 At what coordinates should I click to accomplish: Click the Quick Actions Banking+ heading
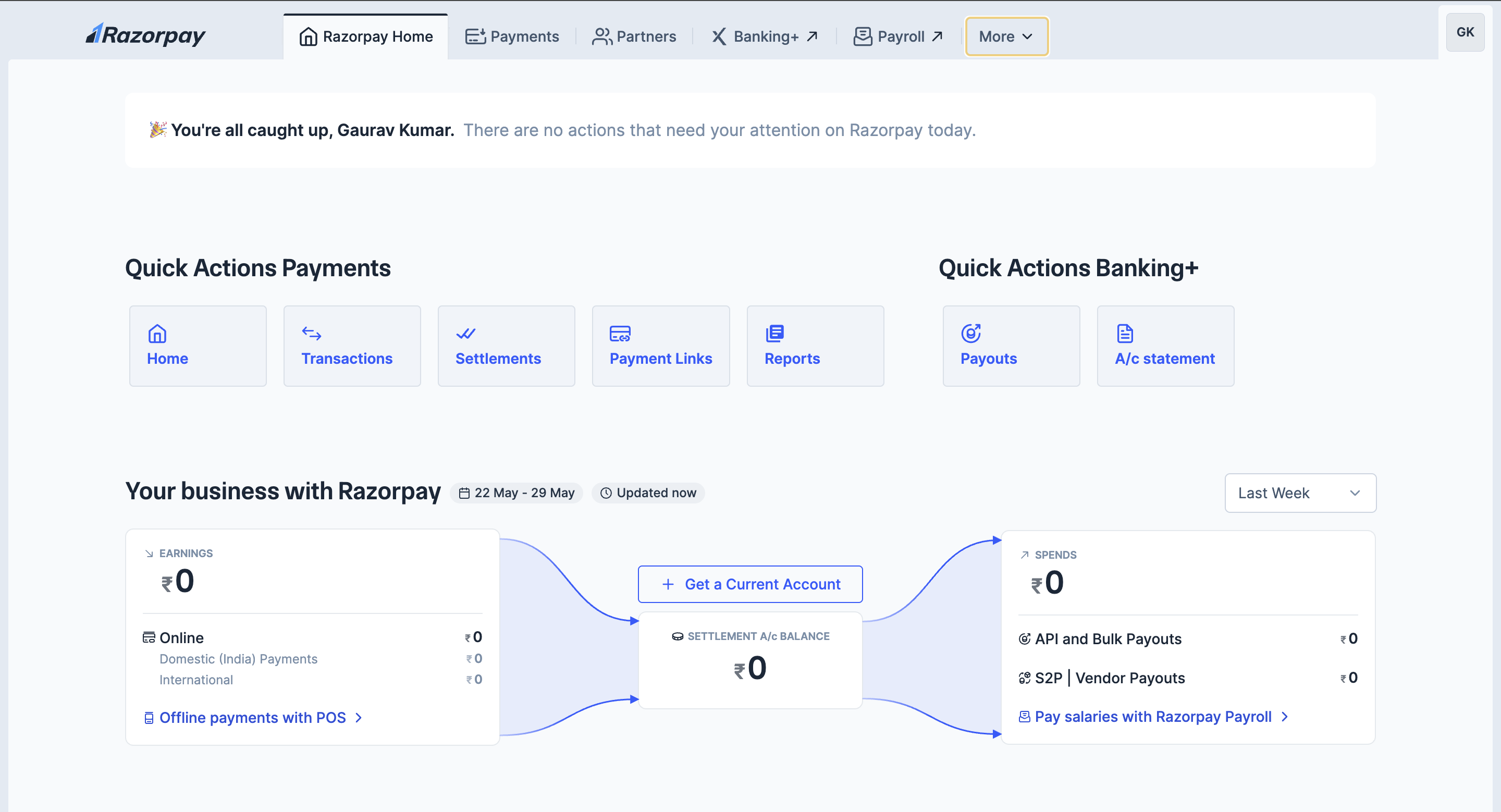tap(1068, 268)
